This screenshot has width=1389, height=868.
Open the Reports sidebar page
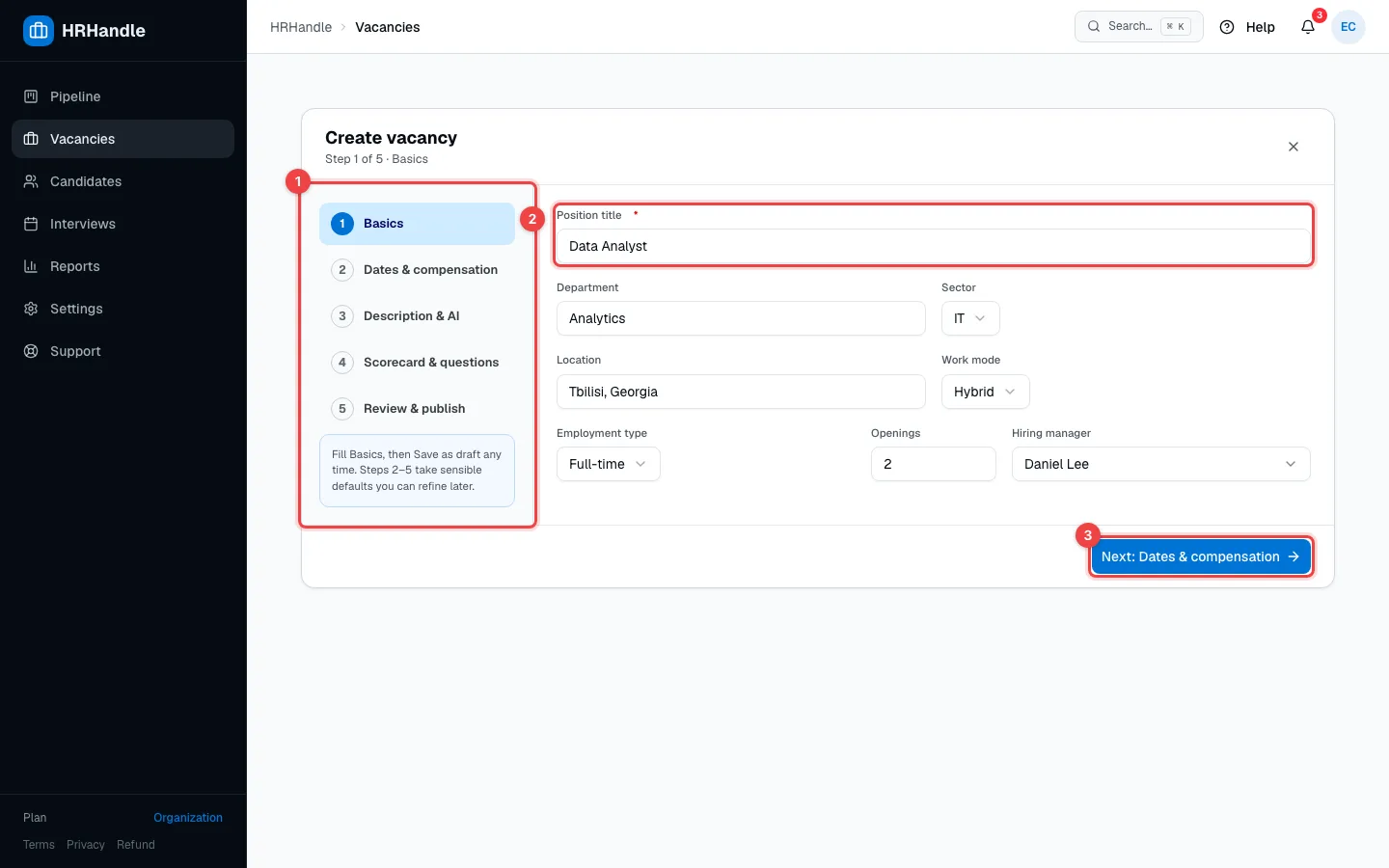[x=123, y=266]
